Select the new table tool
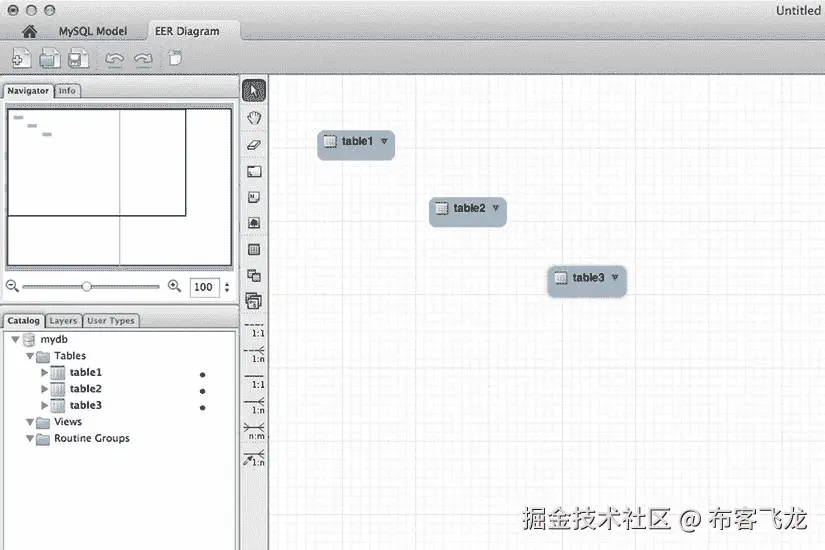The image size is (825, 550). click(254, 249)
